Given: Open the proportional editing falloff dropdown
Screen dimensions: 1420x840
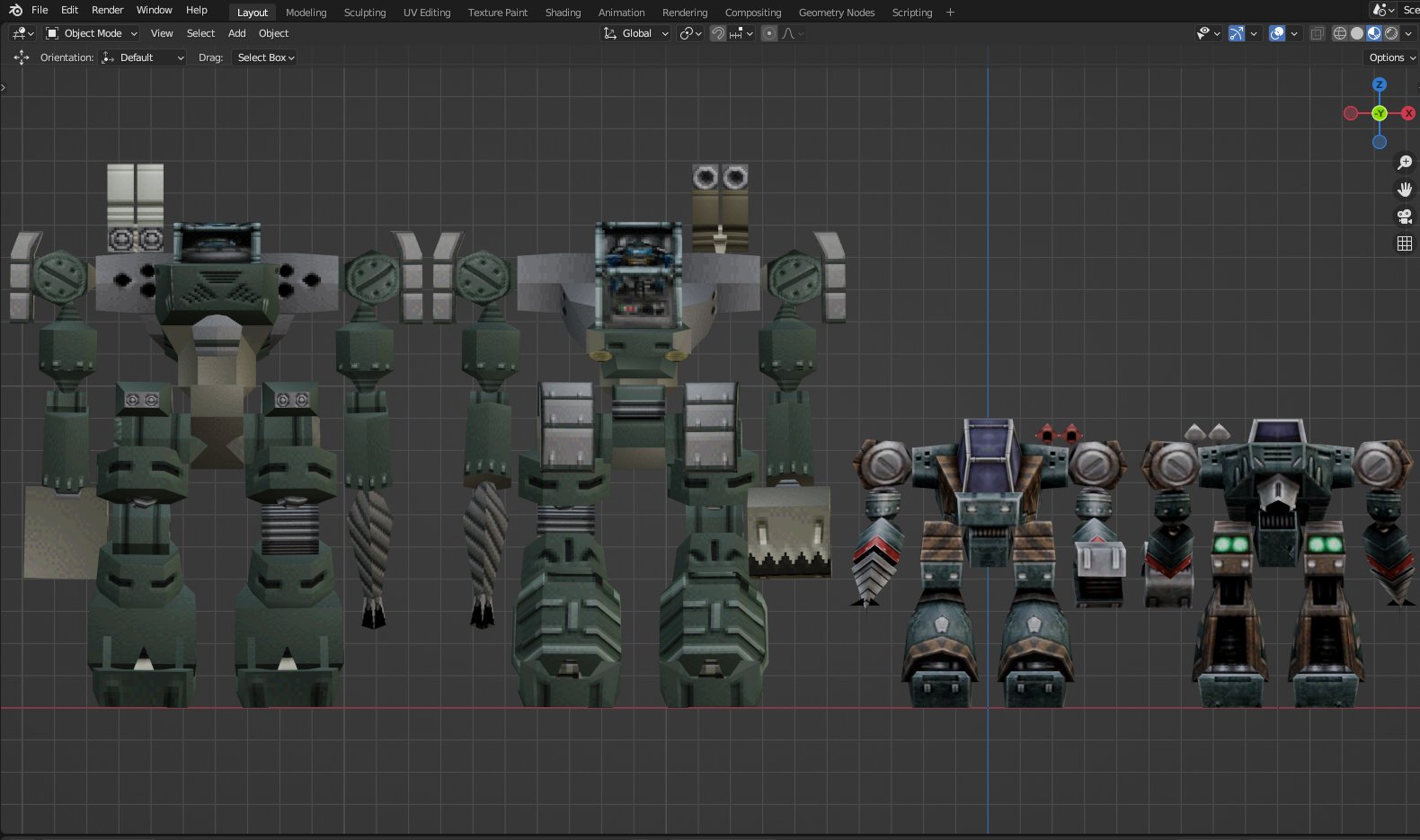Looking at the screenshot, I should (x=794, y=33).
